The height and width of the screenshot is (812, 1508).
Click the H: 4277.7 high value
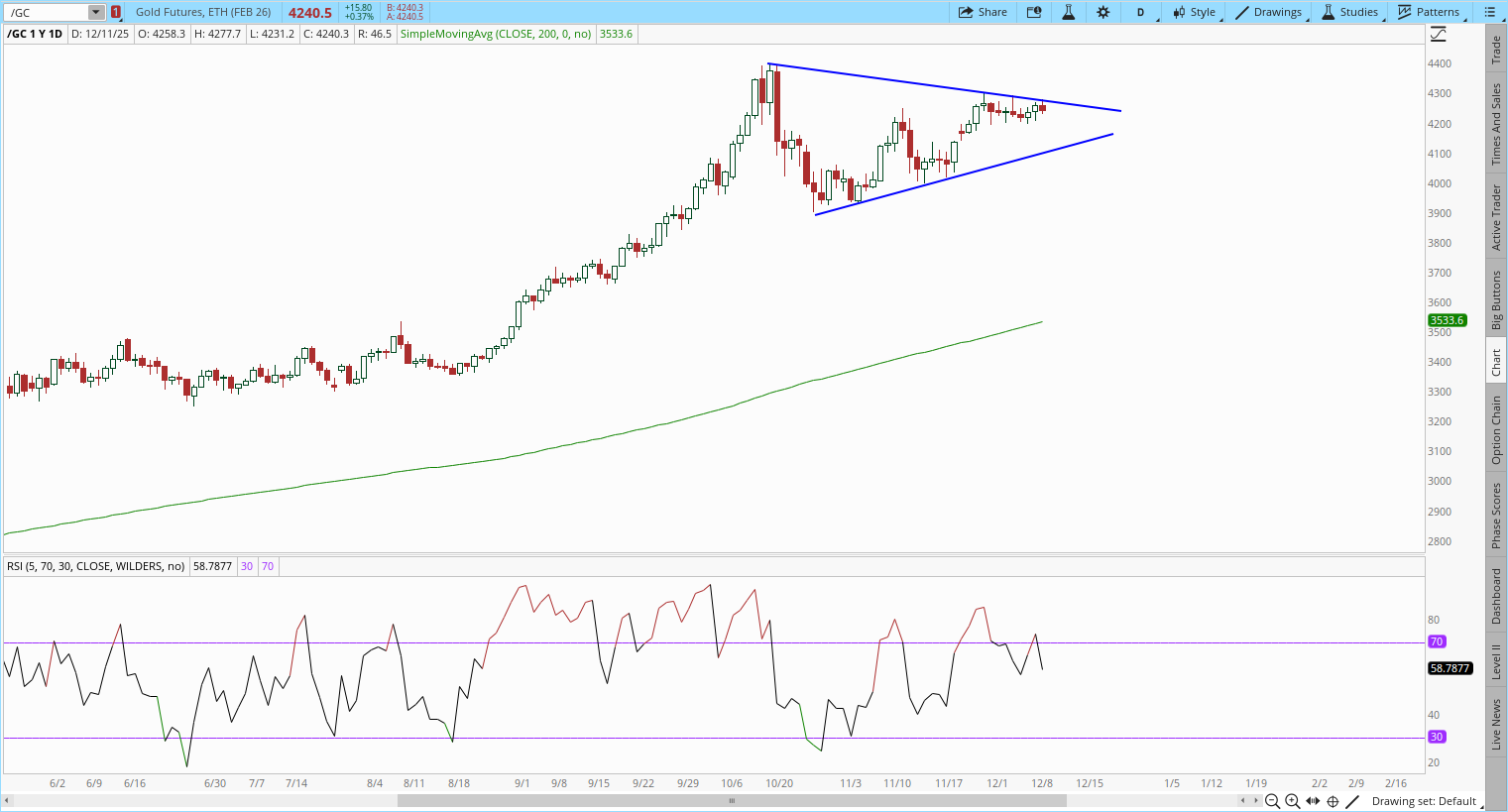click(217, 34)
